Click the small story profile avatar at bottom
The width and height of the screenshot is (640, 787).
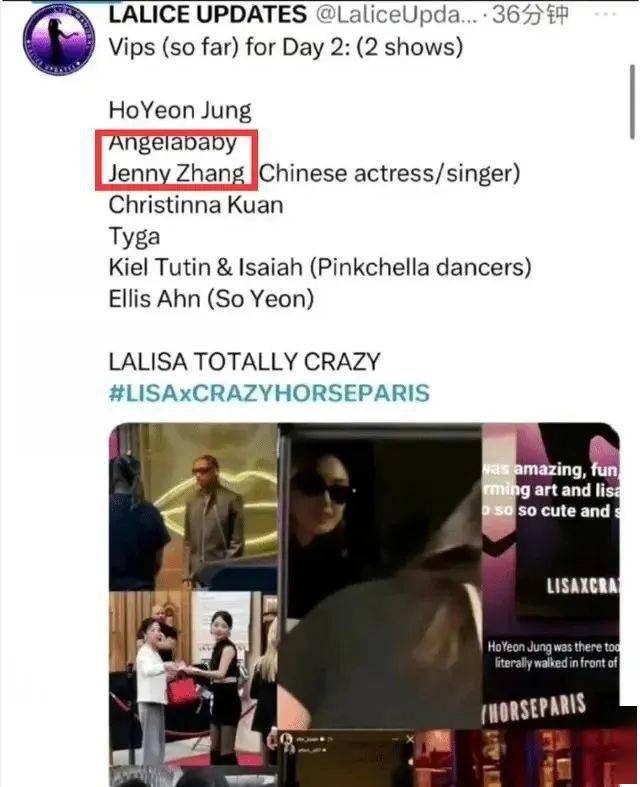288,739
